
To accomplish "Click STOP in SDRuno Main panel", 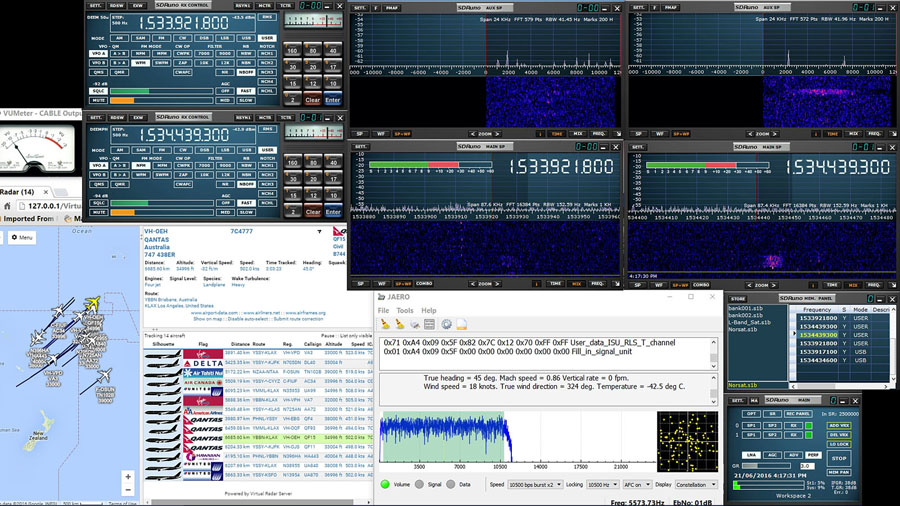I will click(x=839, y=458).
